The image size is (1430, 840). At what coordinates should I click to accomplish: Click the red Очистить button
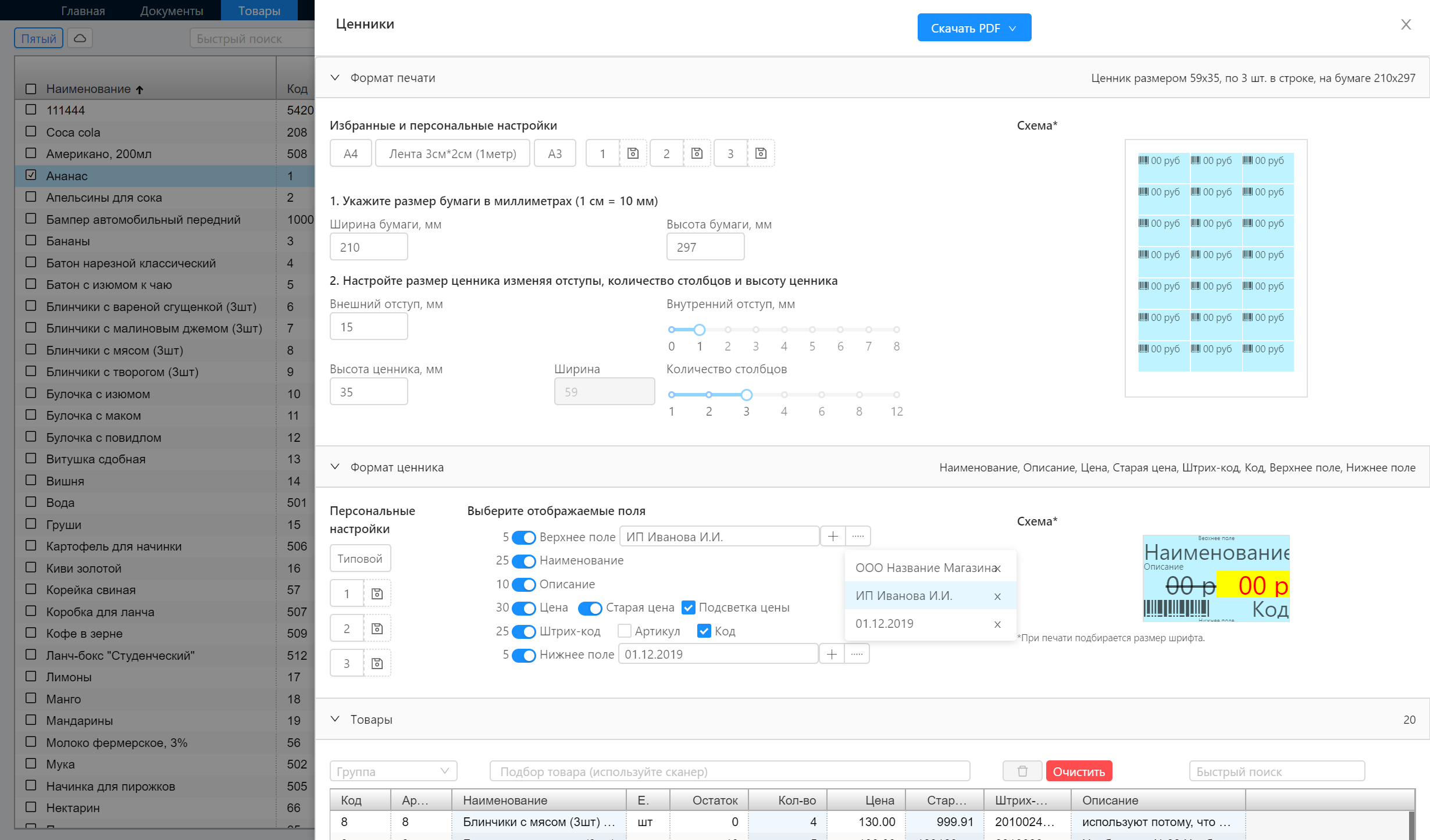click(1079, 771)
